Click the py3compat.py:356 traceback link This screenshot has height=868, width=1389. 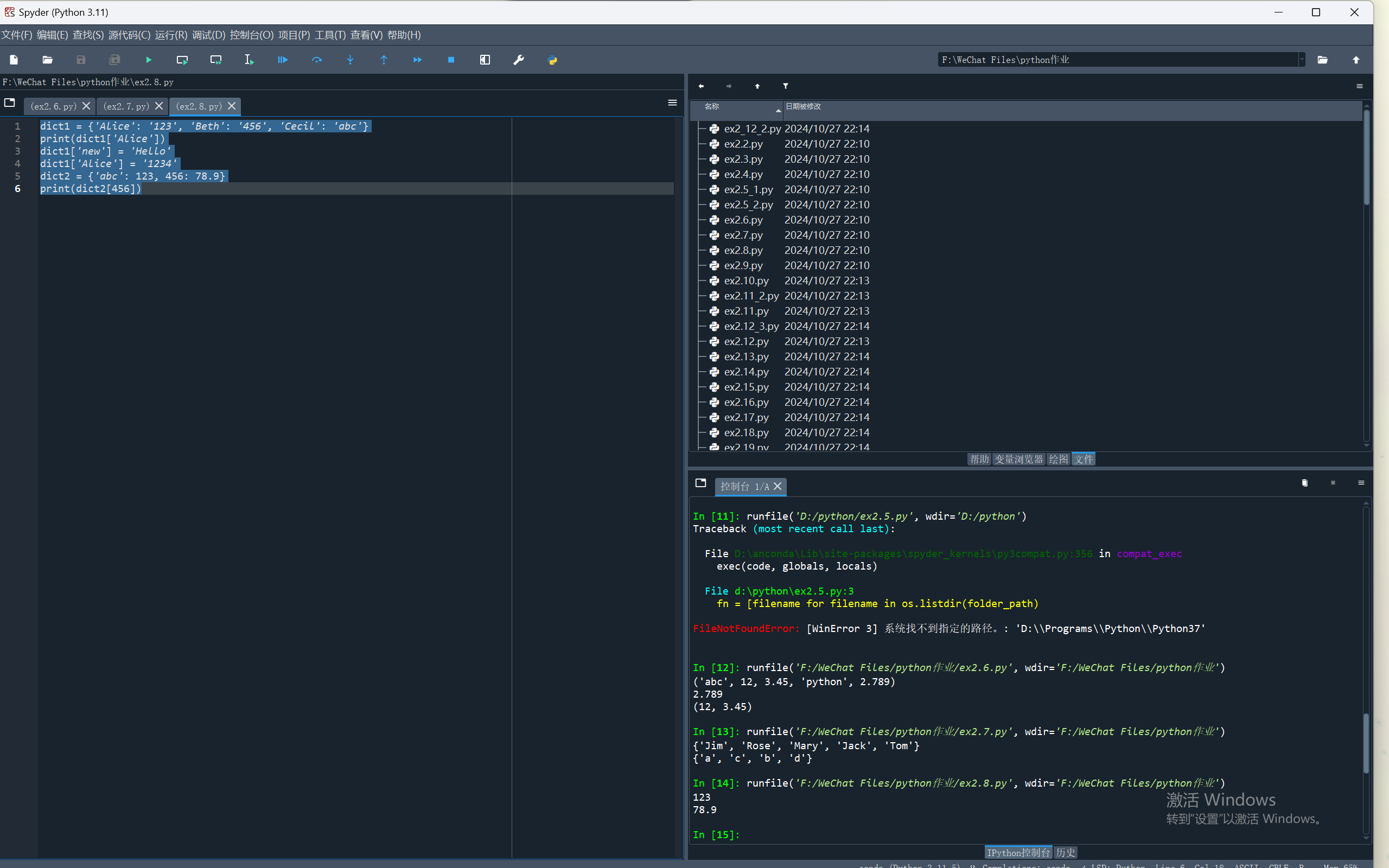(913, 553)
